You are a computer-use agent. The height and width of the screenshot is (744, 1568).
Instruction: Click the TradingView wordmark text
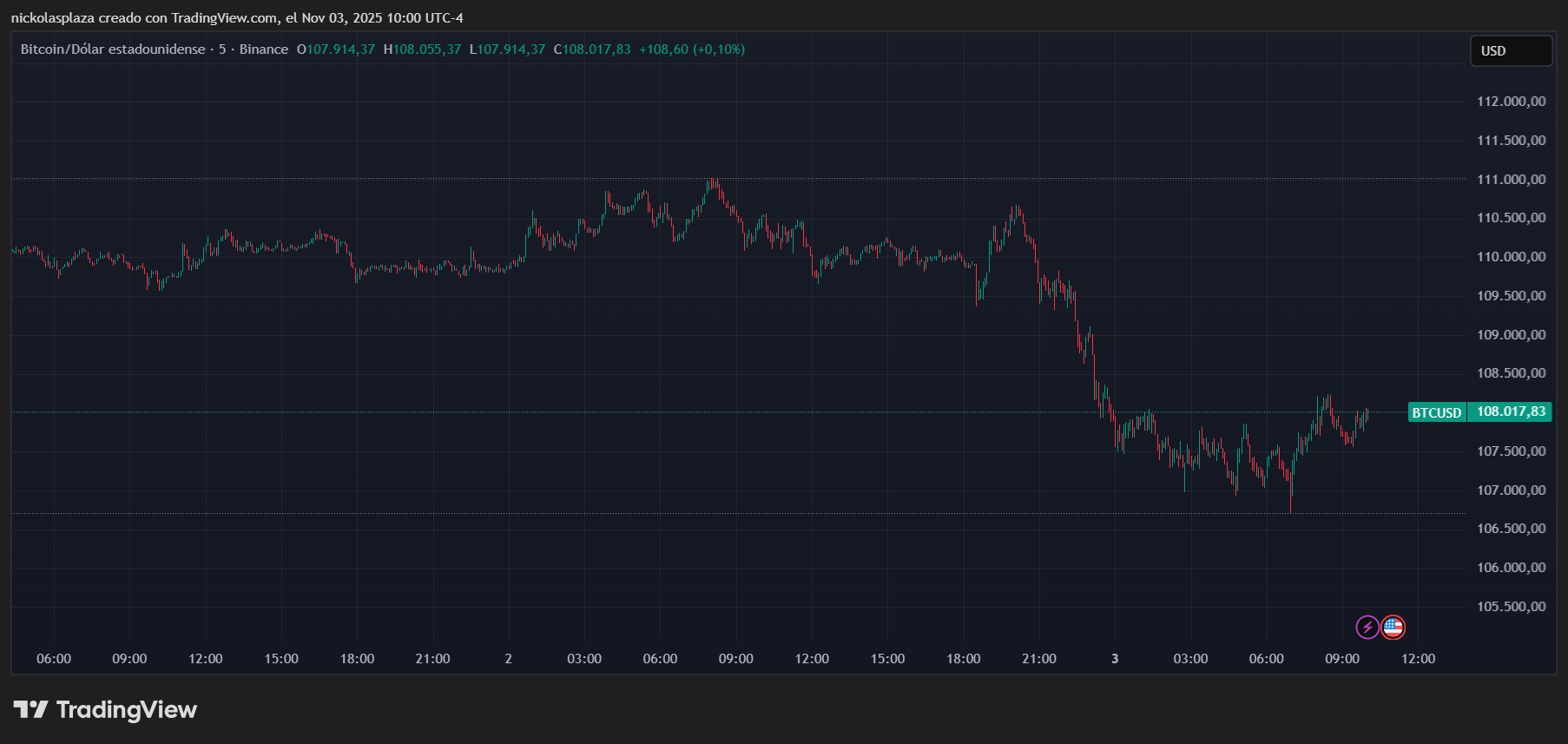click(127, 710)
